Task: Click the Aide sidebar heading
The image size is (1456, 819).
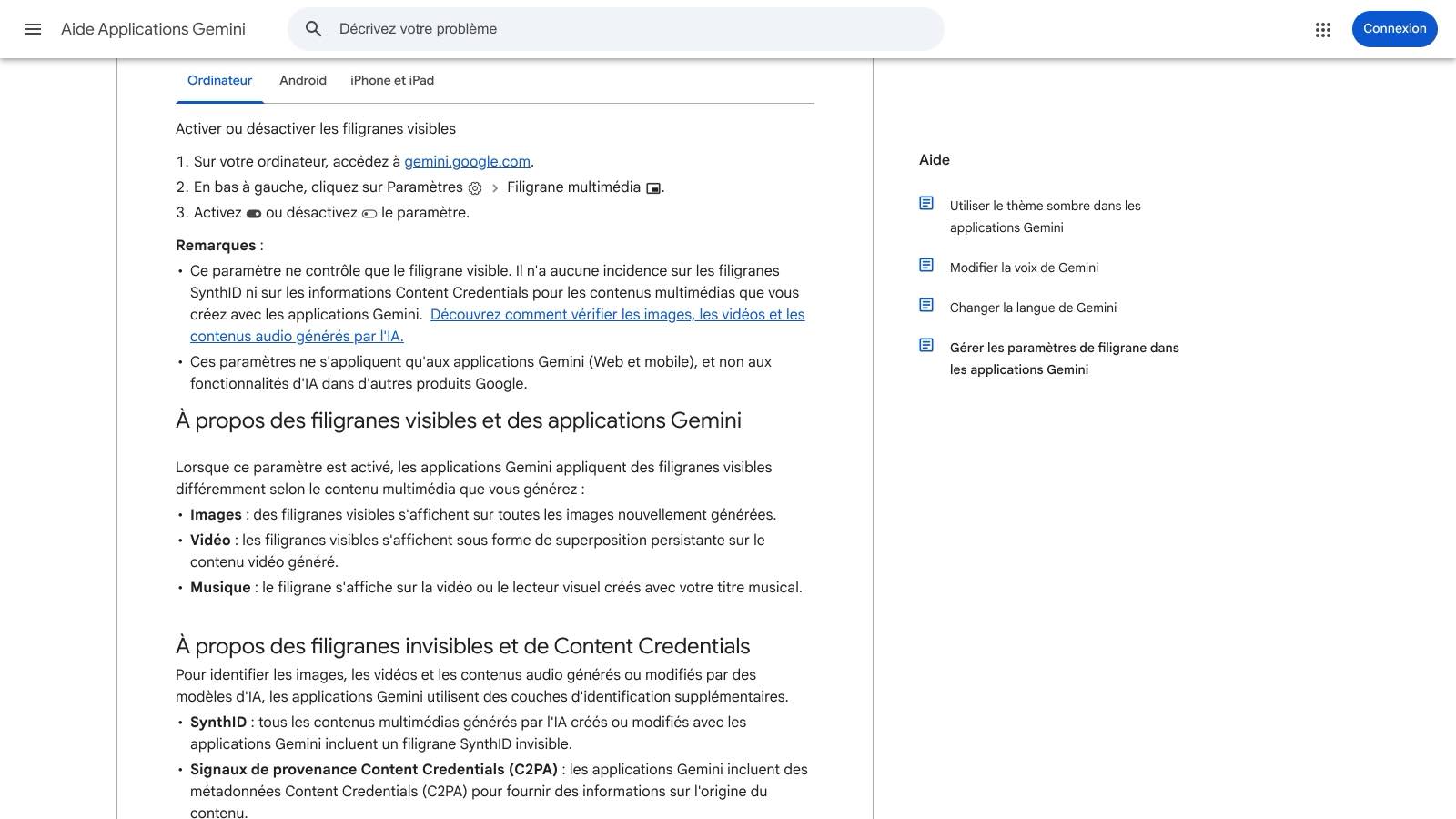Action: coord(935,159)
